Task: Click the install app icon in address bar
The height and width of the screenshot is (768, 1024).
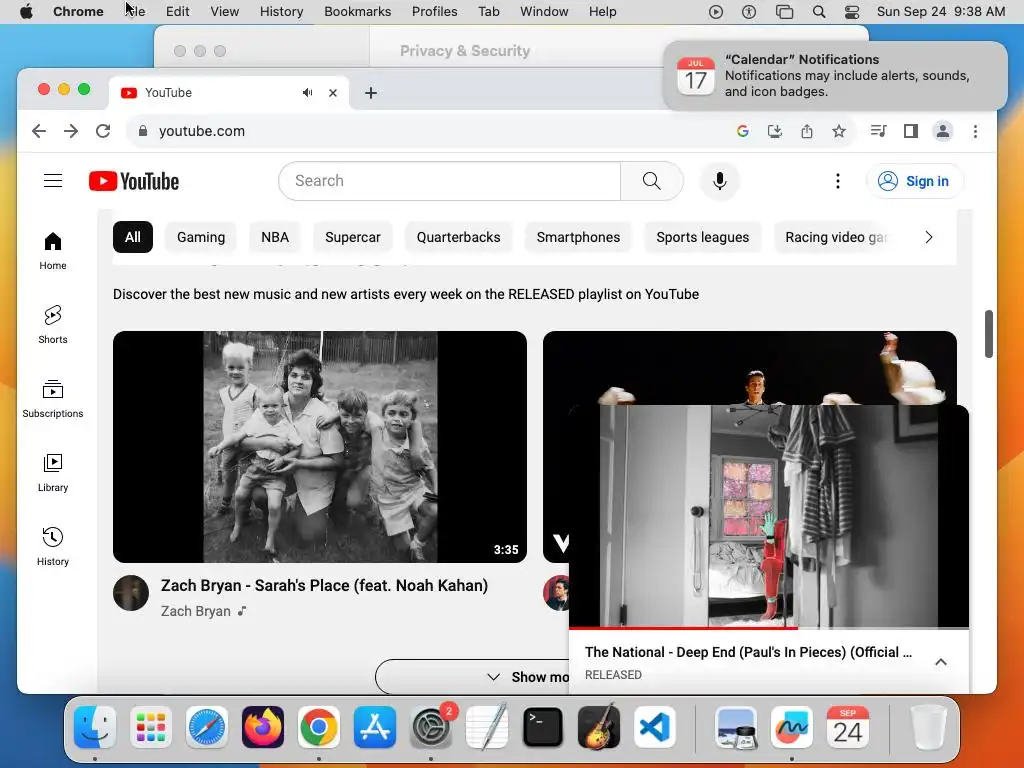Action: tap(775, 131)
